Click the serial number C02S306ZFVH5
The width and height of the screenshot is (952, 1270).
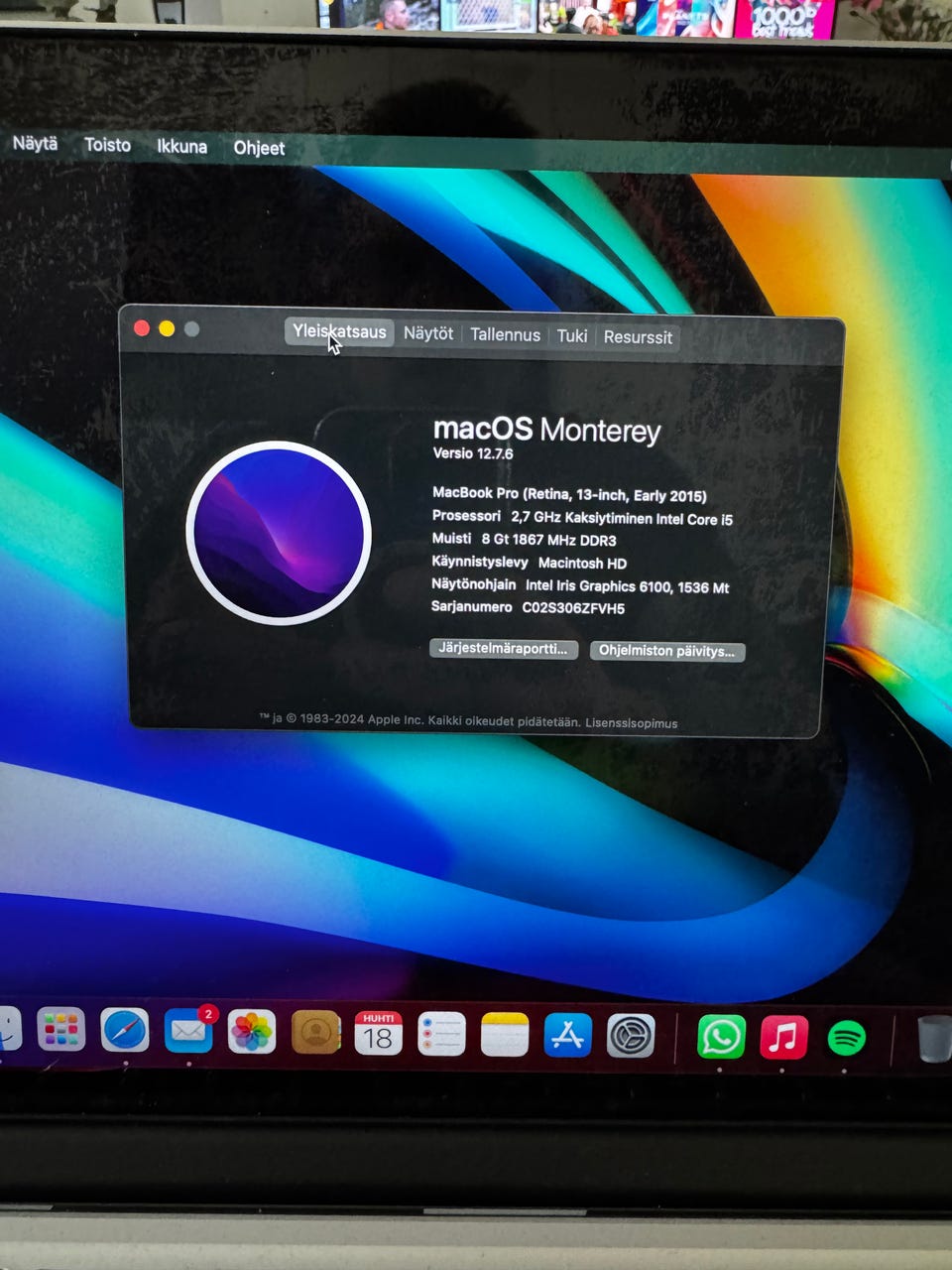point(573,608)
